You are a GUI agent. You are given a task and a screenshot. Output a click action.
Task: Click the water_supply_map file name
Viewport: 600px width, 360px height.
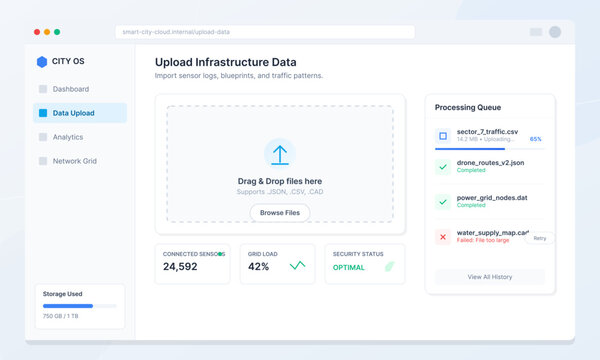tap(492, 233)
